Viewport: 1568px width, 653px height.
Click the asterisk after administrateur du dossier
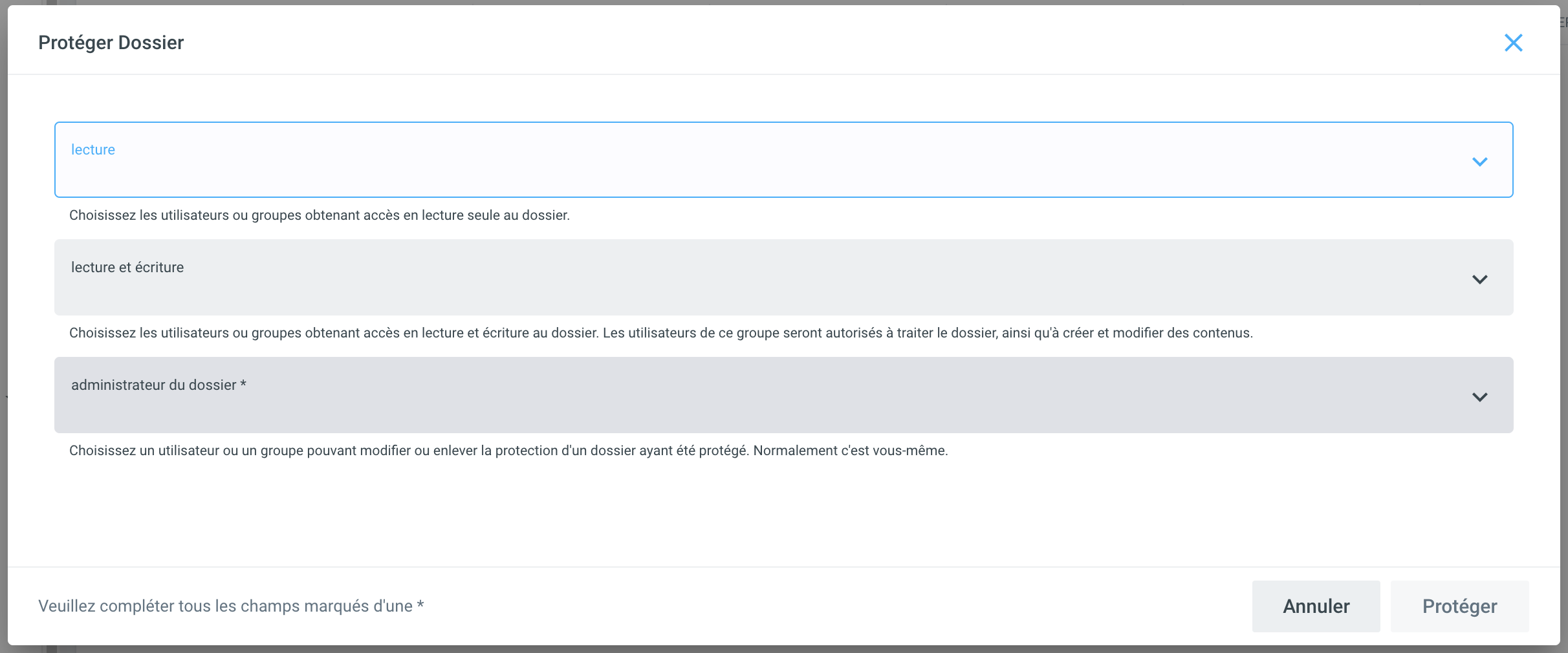[x=243, y=385]
